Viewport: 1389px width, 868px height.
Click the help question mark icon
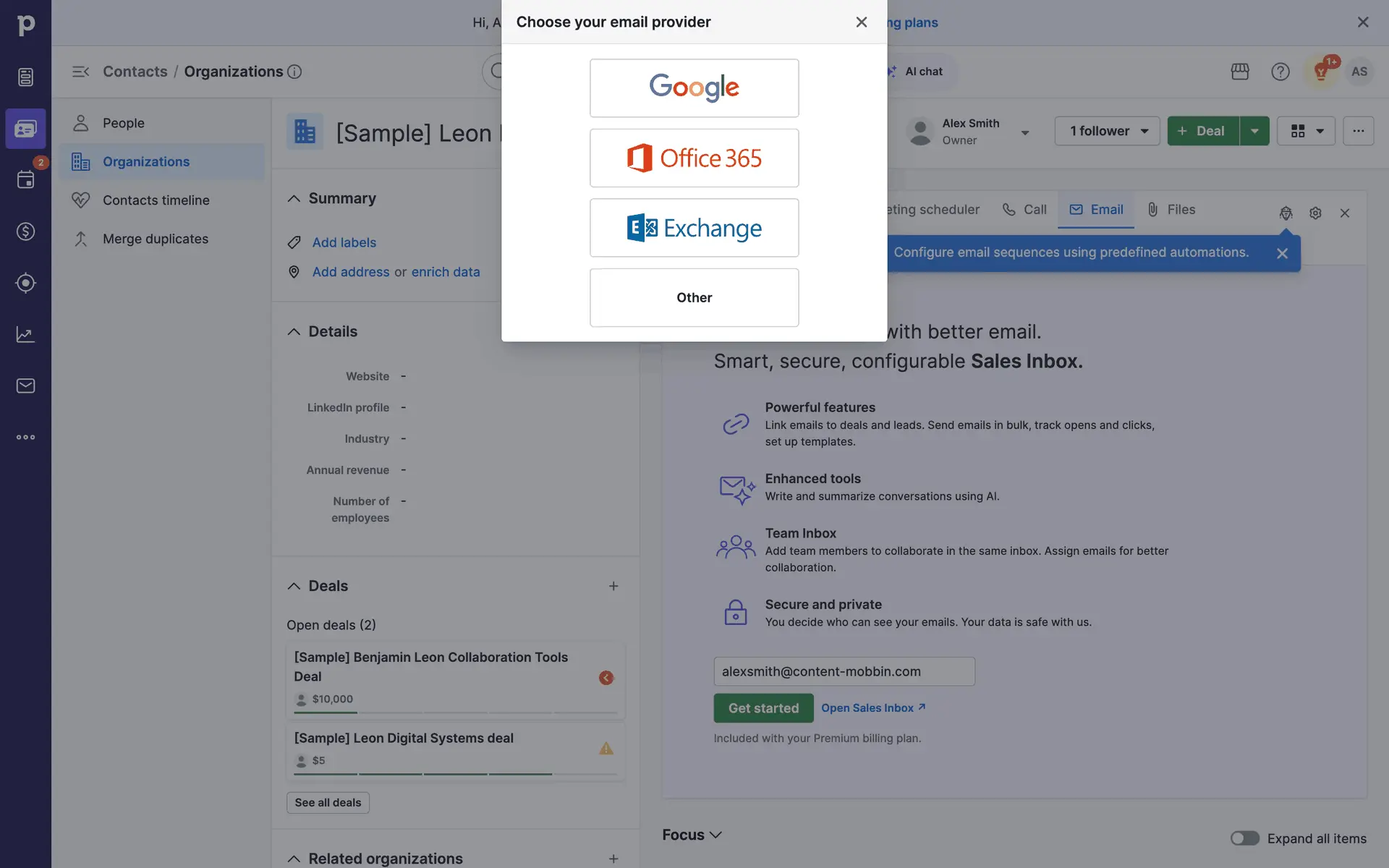click(1280, 72)
